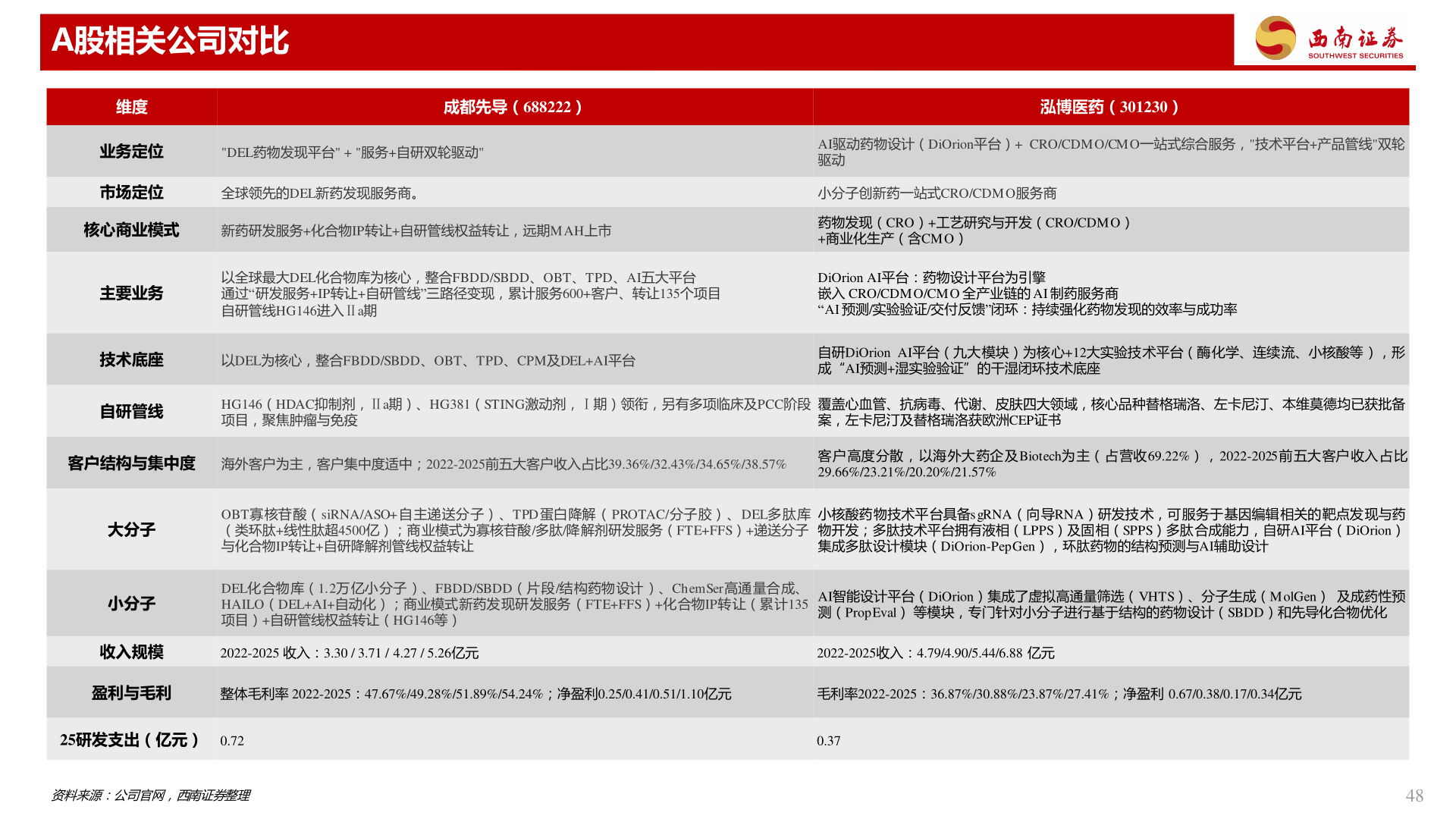Click revenue cell 4.79/4.90/5.44/6.88 亿元

click(1110, 652)
